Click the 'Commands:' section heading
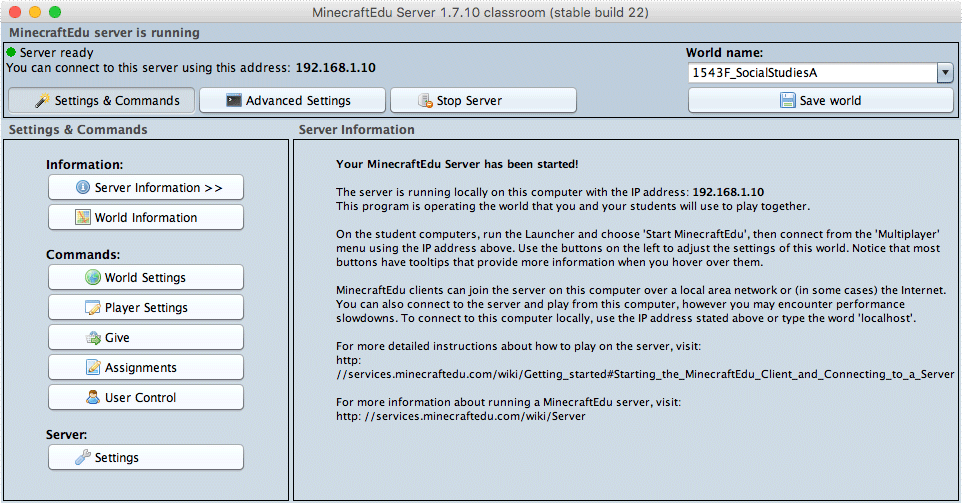The image size is (962, 503). [x=83, y=255]
